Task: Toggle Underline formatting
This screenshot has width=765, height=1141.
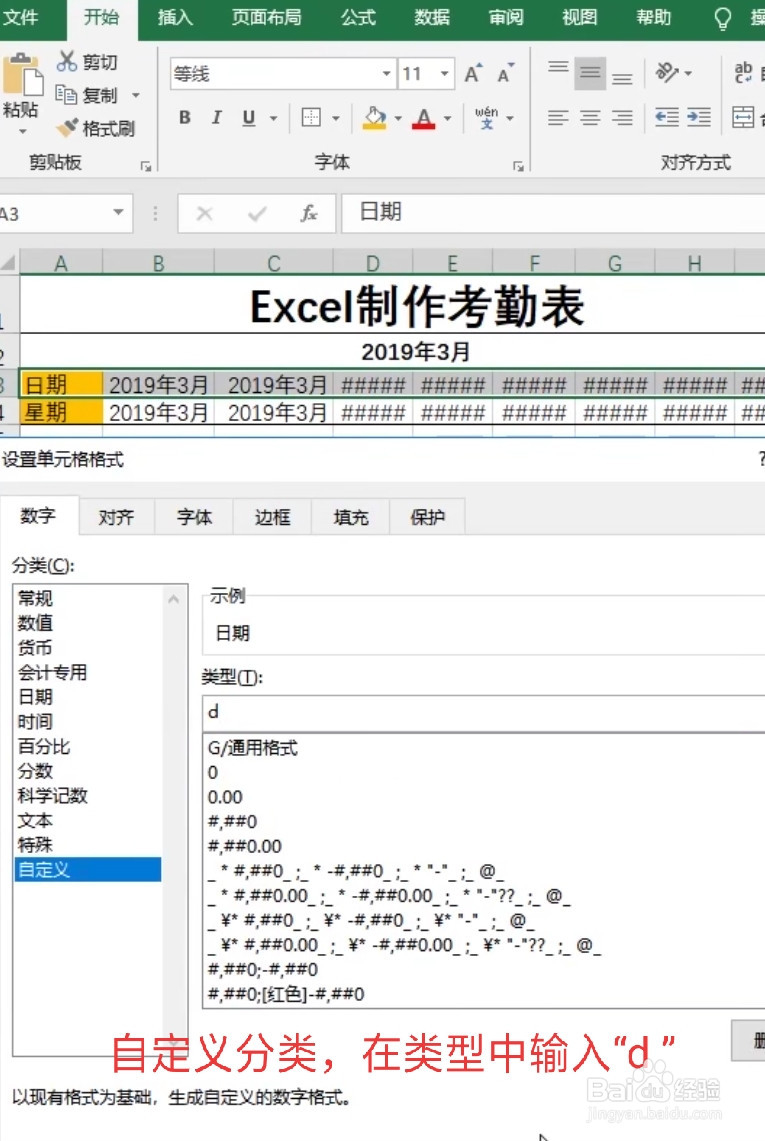Action: pyautogui.click(x=249, y=117)
